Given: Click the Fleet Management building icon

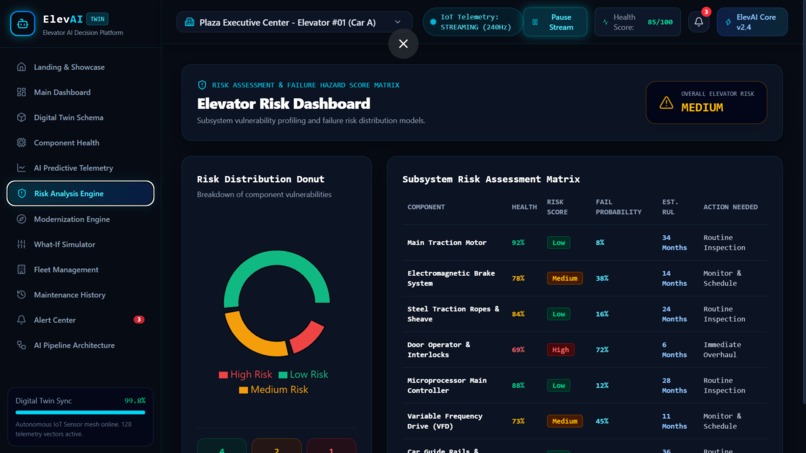Looking at the screenshot, I should tap(21, 269).
